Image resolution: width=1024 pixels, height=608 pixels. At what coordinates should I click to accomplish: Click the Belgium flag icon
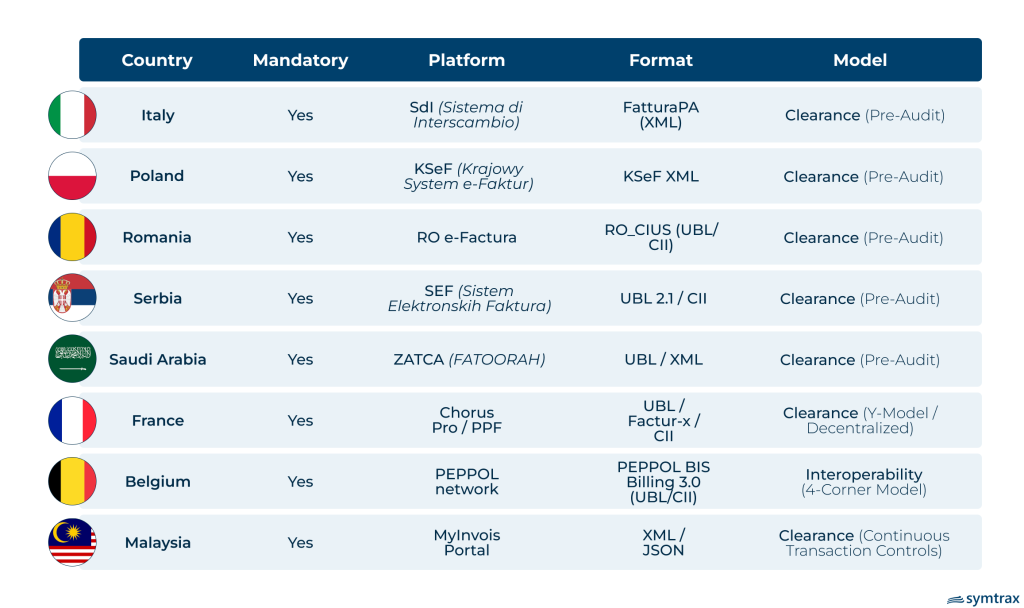tap(72, 481)
